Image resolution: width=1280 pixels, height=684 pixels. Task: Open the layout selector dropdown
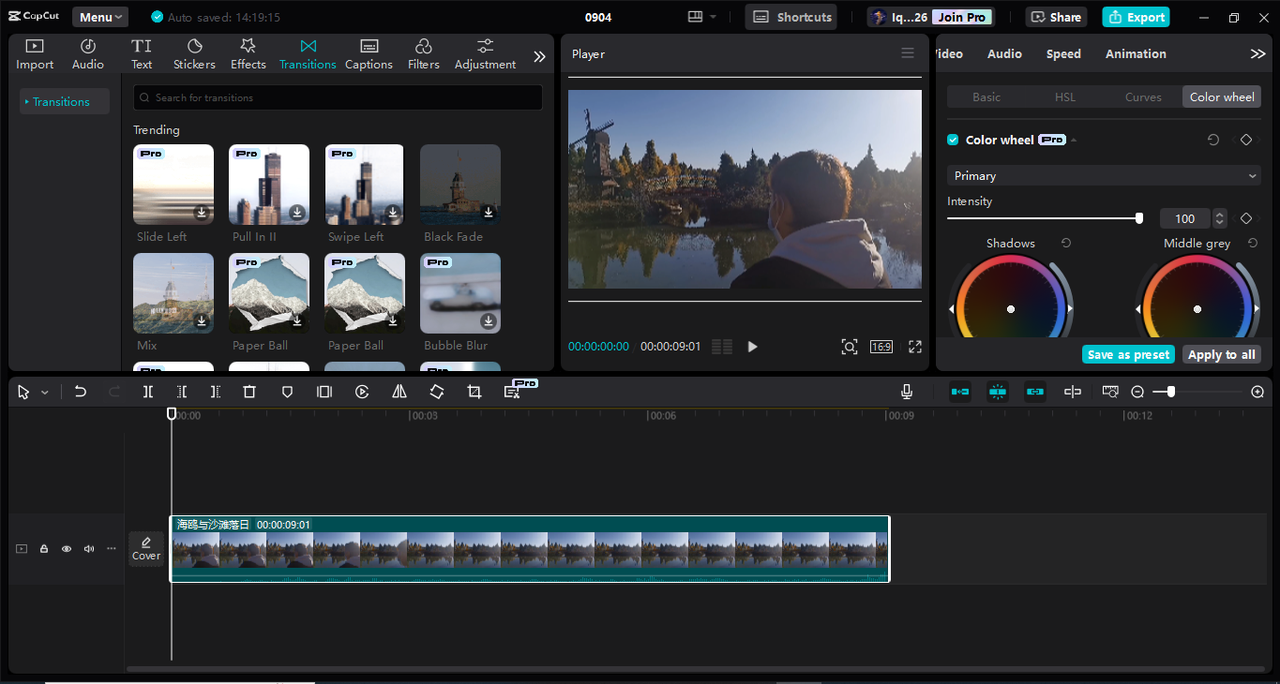(702, 17)
